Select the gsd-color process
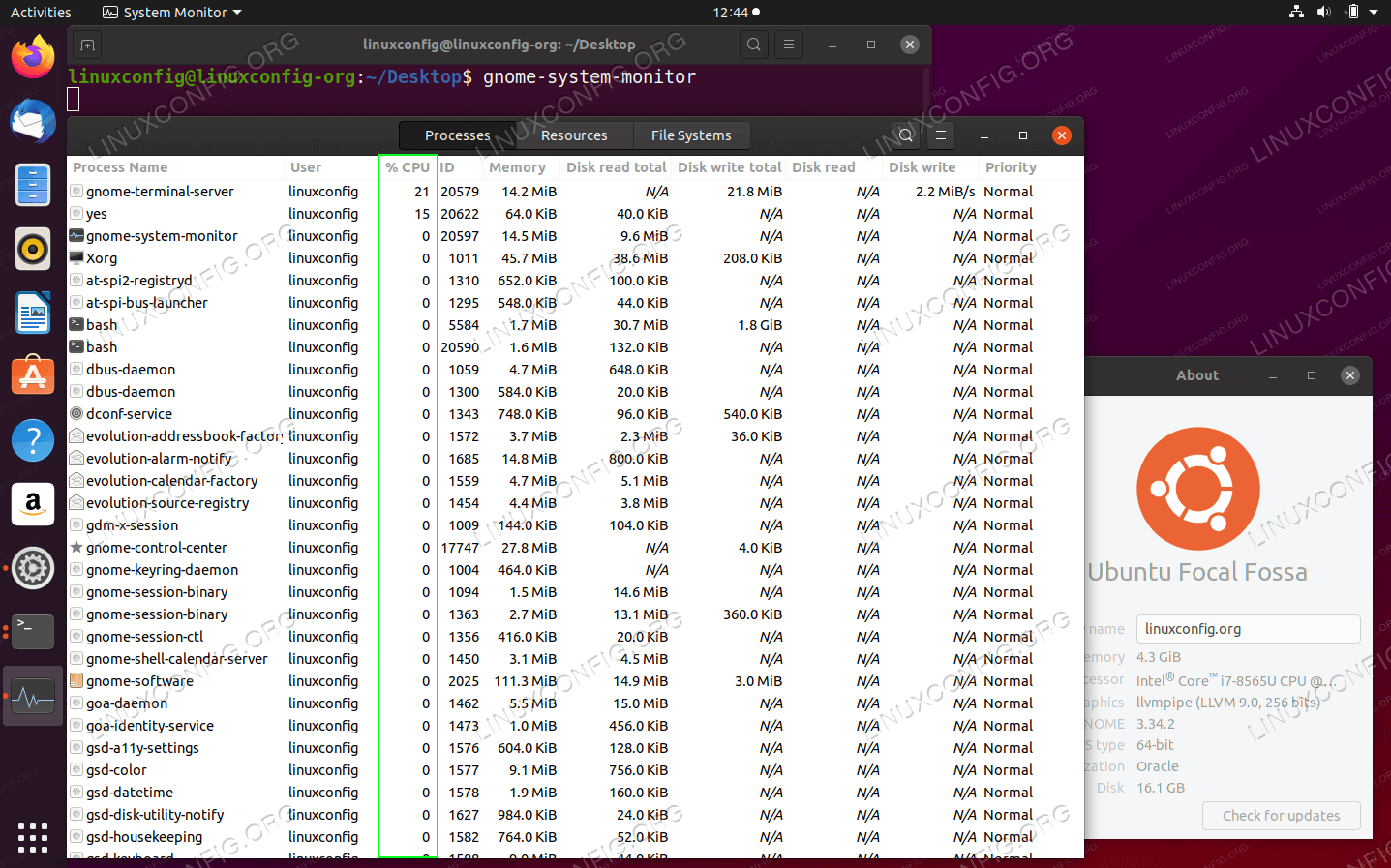This screenshot has width=1391, height=868. [575, 770]
